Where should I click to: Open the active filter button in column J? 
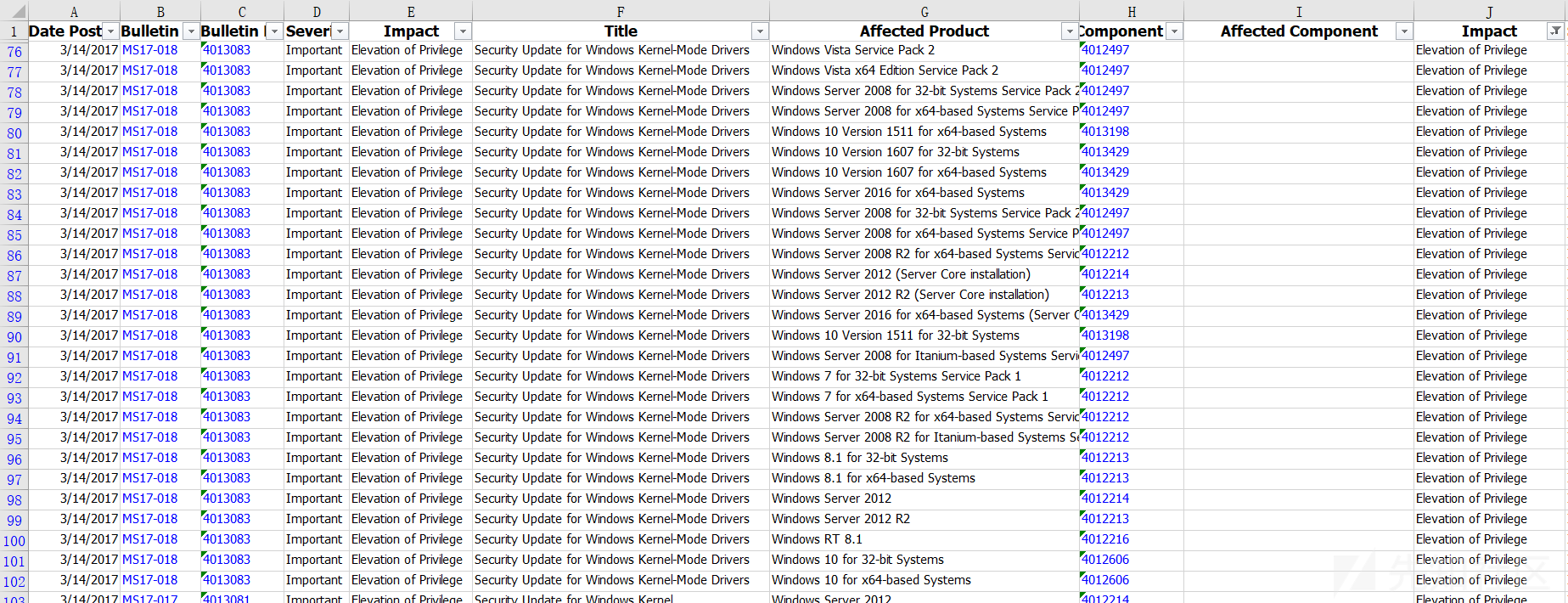click(1555, 31)
